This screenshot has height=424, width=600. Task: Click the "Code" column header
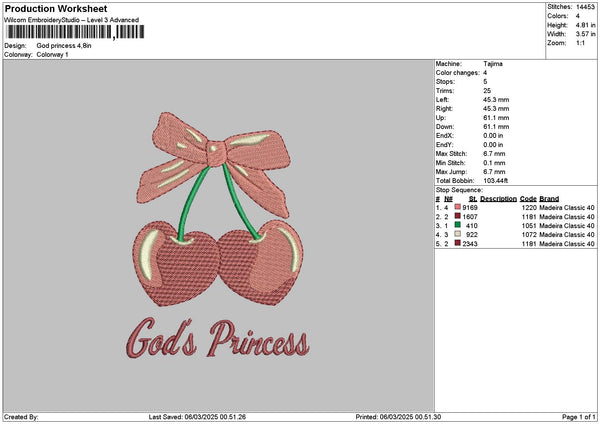[528, 199]
